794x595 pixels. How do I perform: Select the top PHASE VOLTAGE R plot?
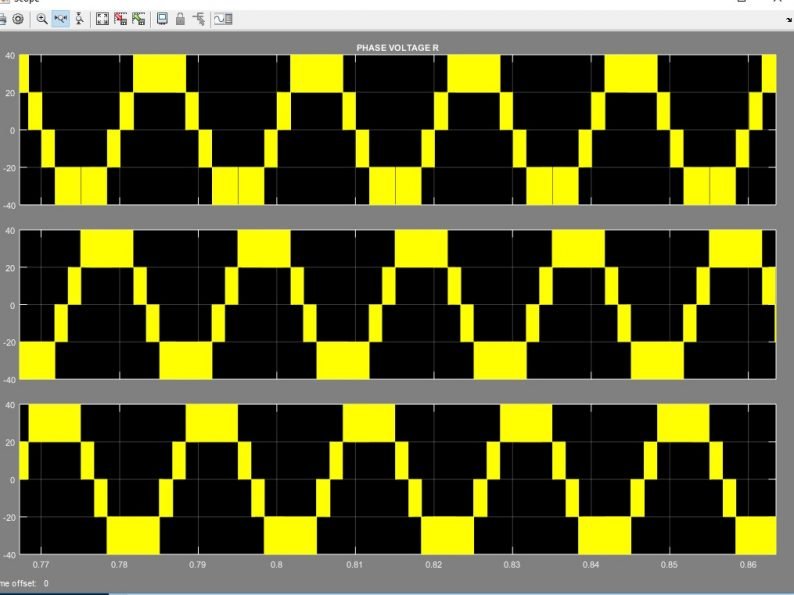point(398,130)
